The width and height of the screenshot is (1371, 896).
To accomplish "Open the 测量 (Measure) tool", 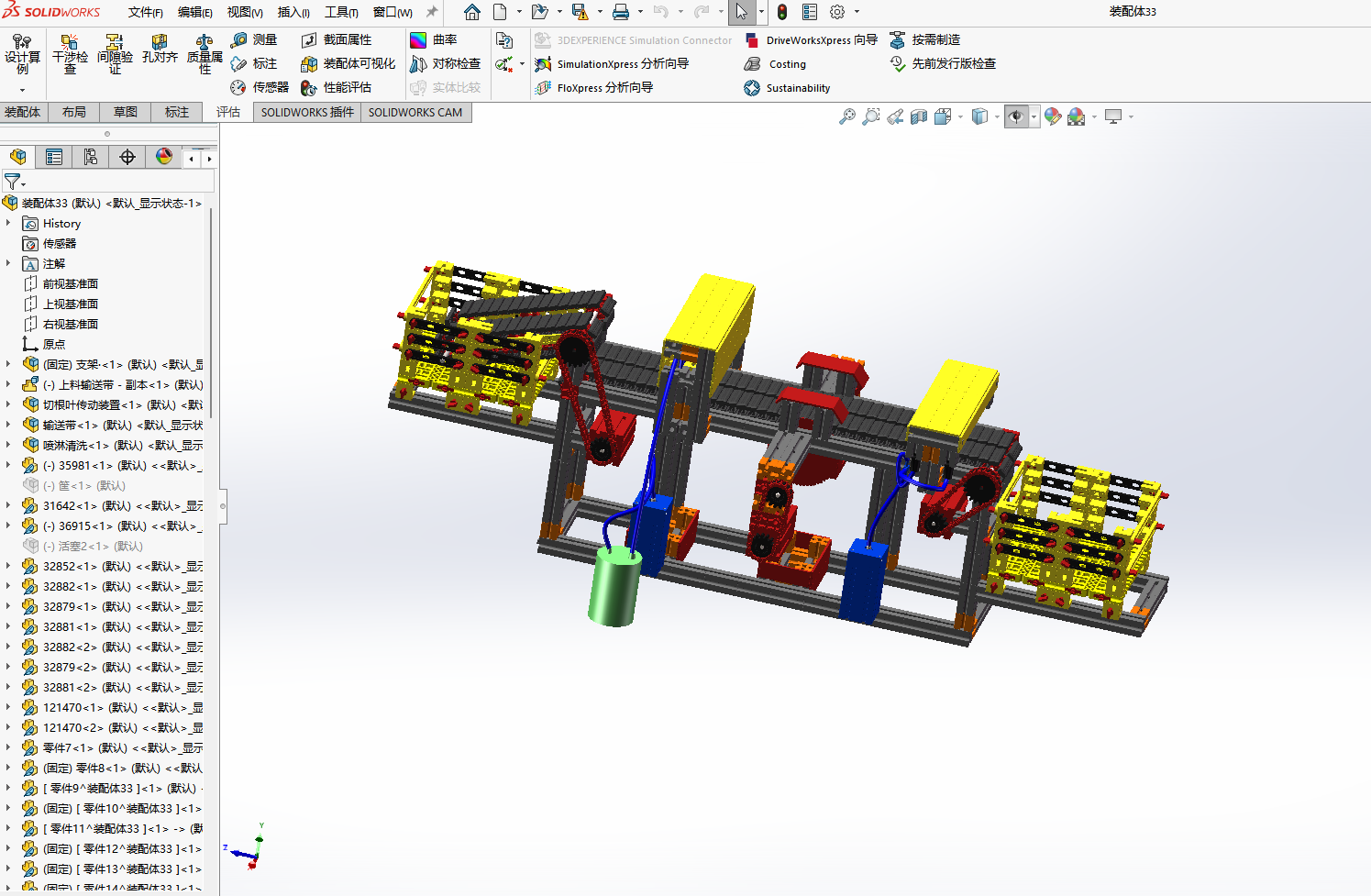I will point(254,39).
